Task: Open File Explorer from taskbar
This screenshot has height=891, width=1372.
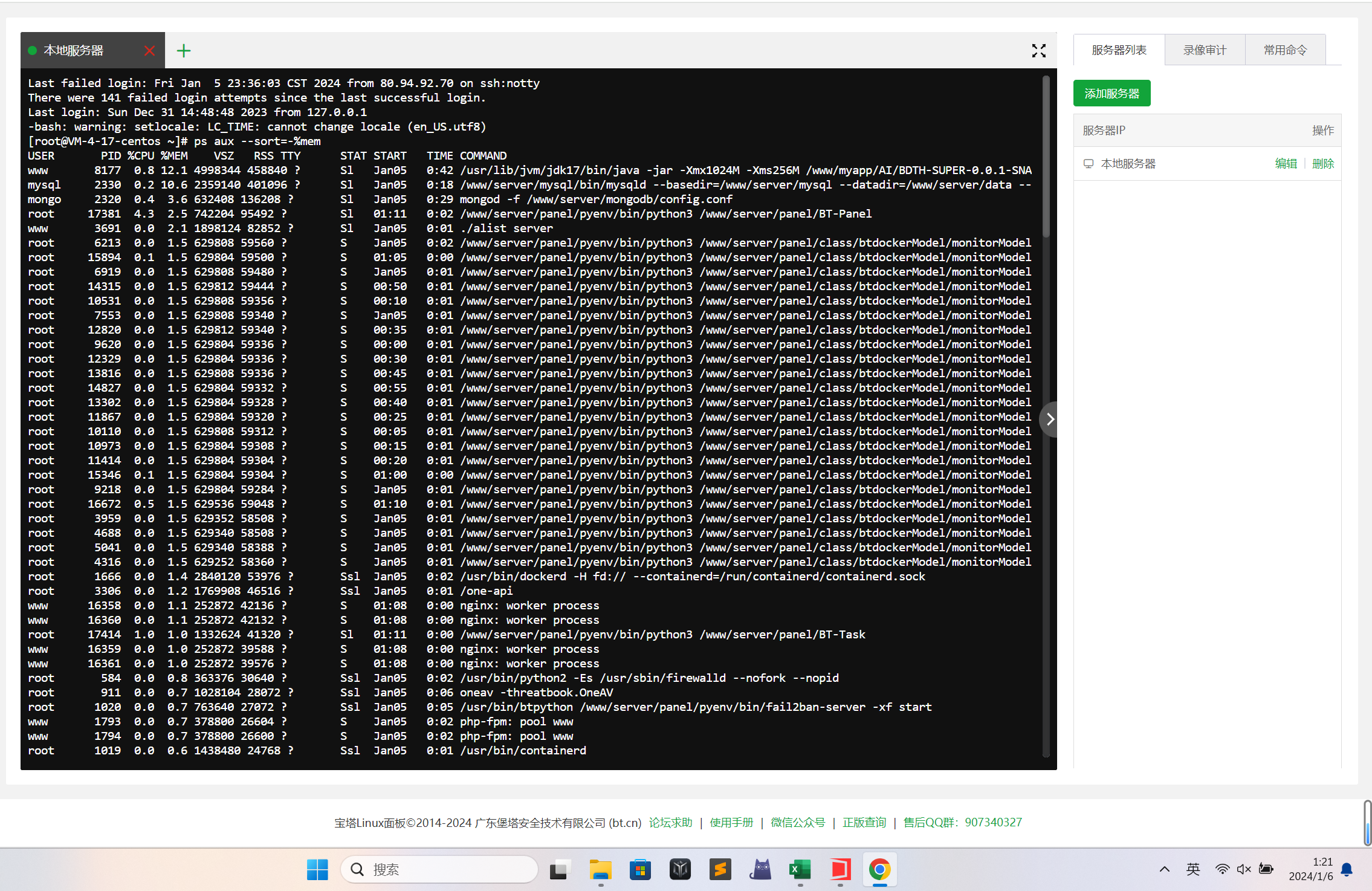Action: [600, 869]
